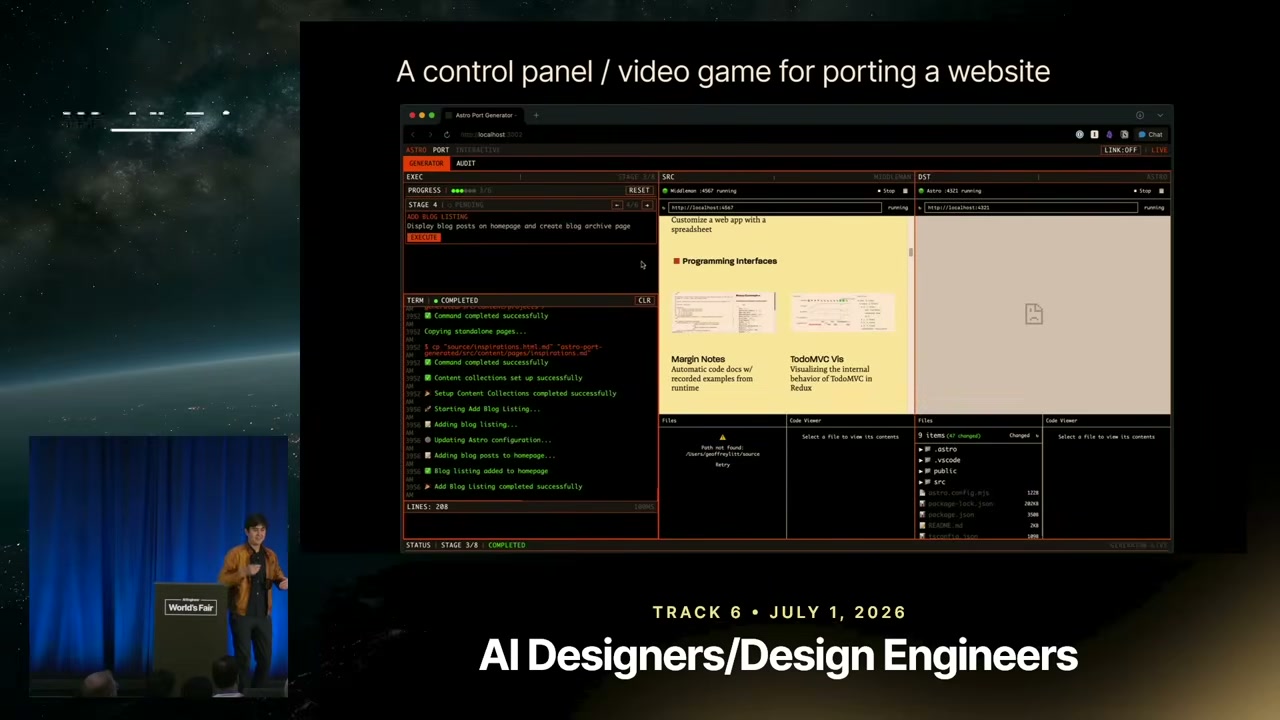The width and height of the screenshot is (1280, 720).
Task: Click square stop icon in DST panel
Action: (x=1161, y=191)
